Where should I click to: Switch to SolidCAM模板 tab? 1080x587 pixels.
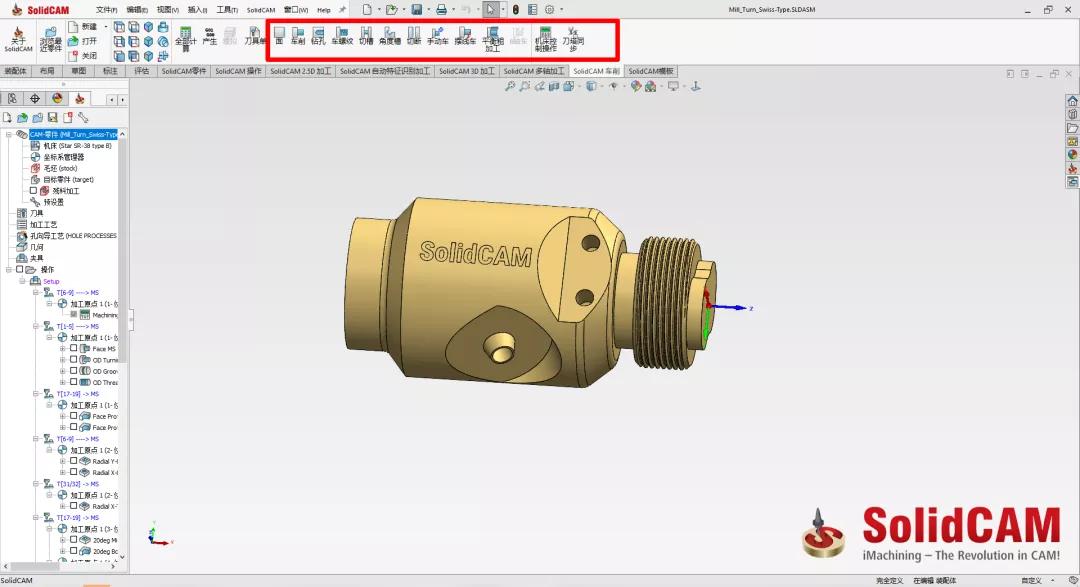coord(651,71)
